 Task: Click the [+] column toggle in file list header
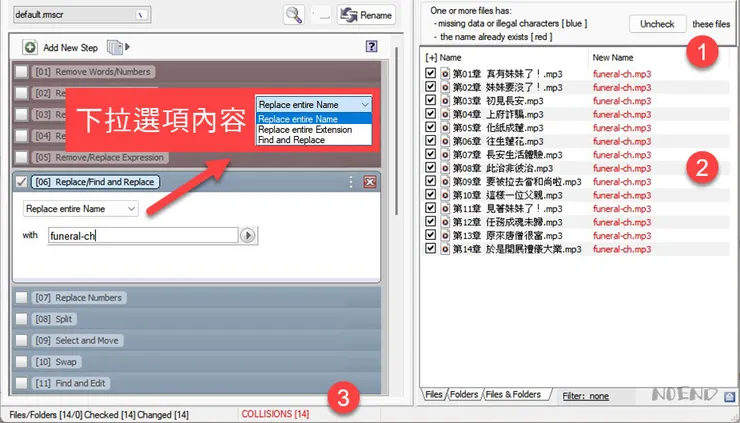click(x=430, y=58)
